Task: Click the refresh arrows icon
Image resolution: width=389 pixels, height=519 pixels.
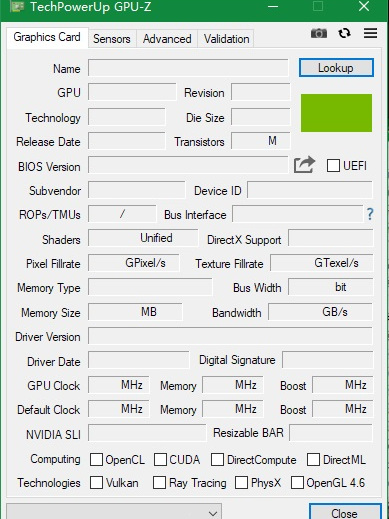Action: (344, 33)
